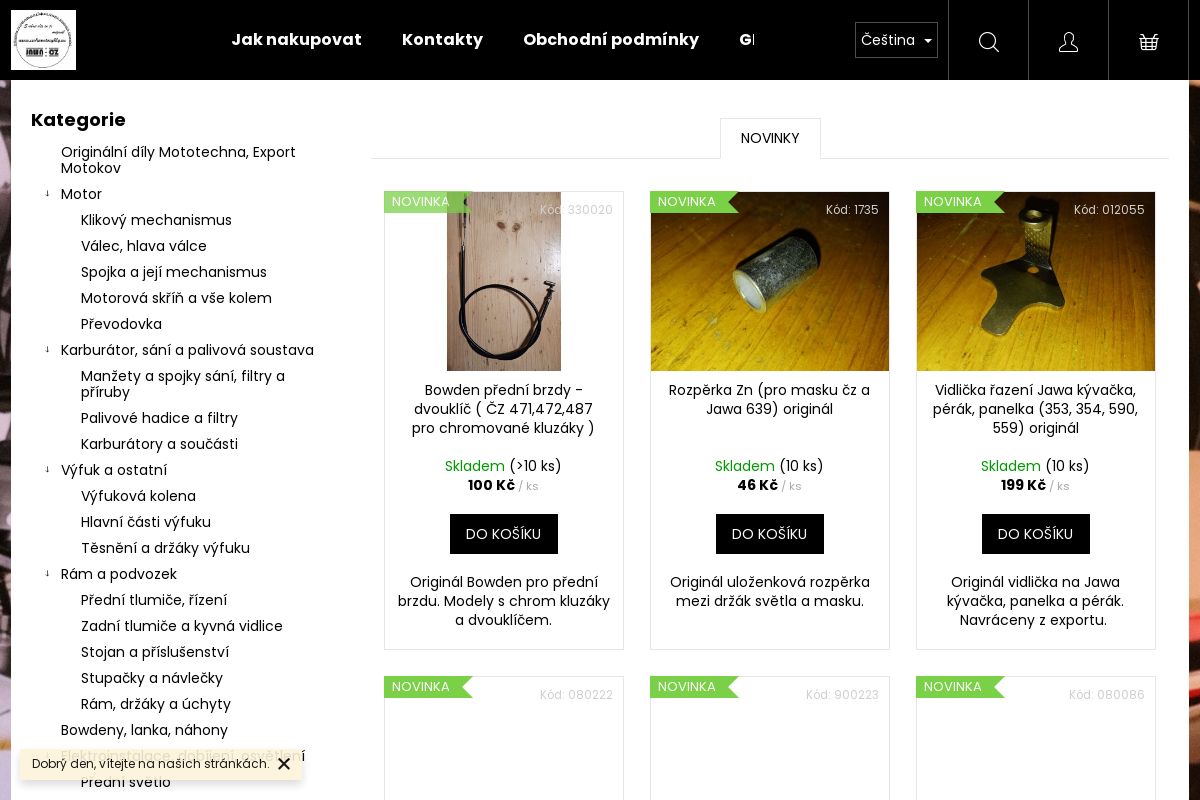The image size is (1200, 800).
Task: Open the shopping basket icon
Action: click(x=1148, y=41)
